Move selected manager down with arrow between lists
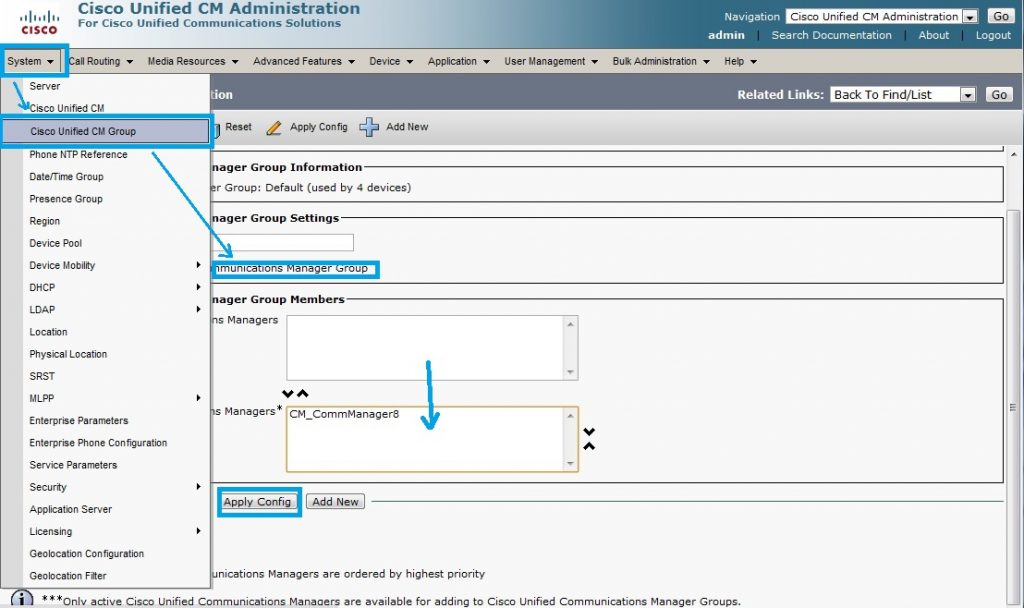1024x608 pixels. tap(287, 393)
